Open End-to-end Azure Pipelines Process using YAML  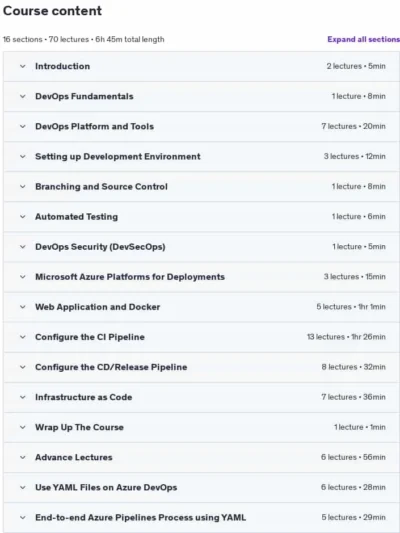tap(202, 518)
